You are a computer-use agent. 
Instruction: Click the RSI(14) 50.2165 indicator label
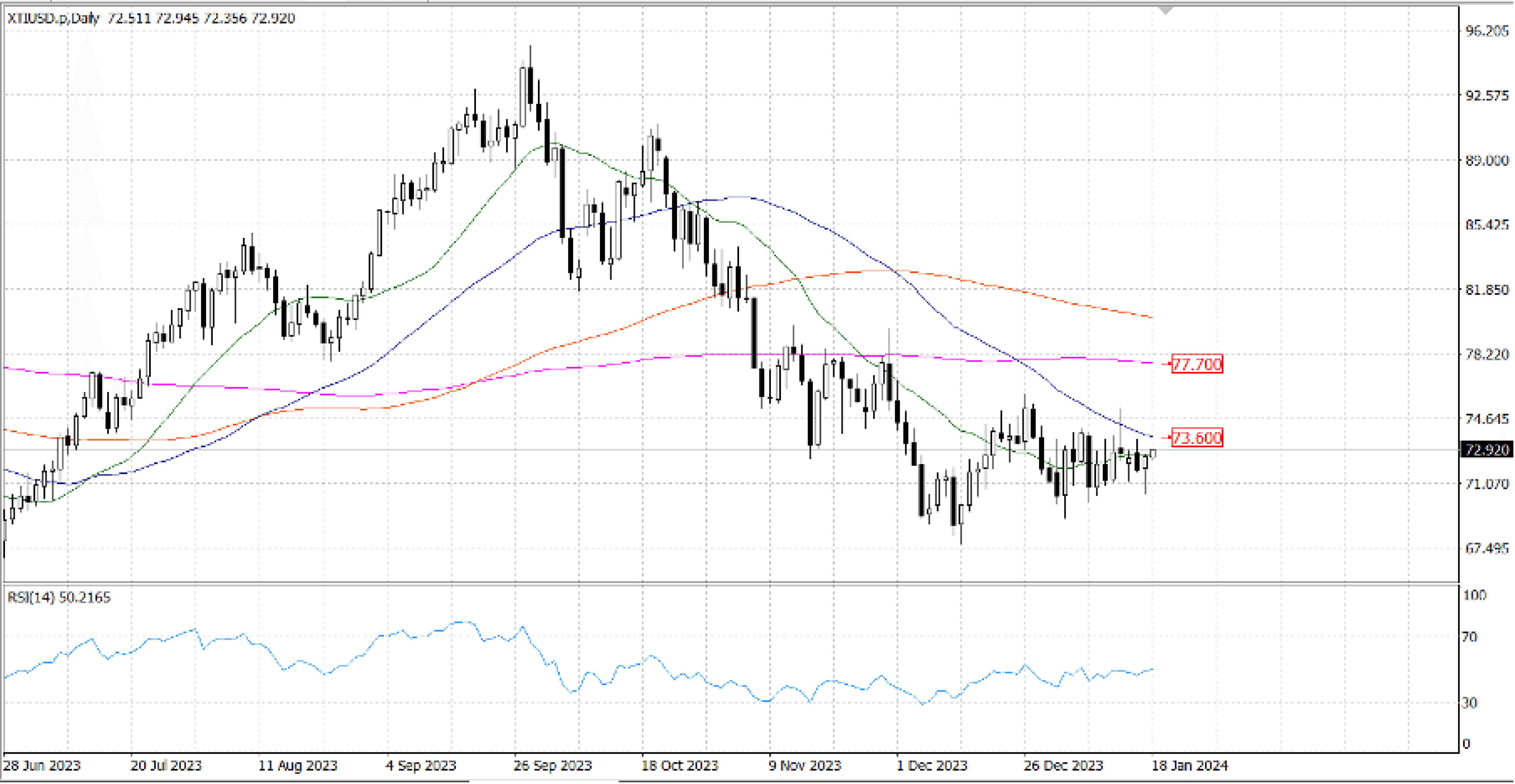pos(59,598)
